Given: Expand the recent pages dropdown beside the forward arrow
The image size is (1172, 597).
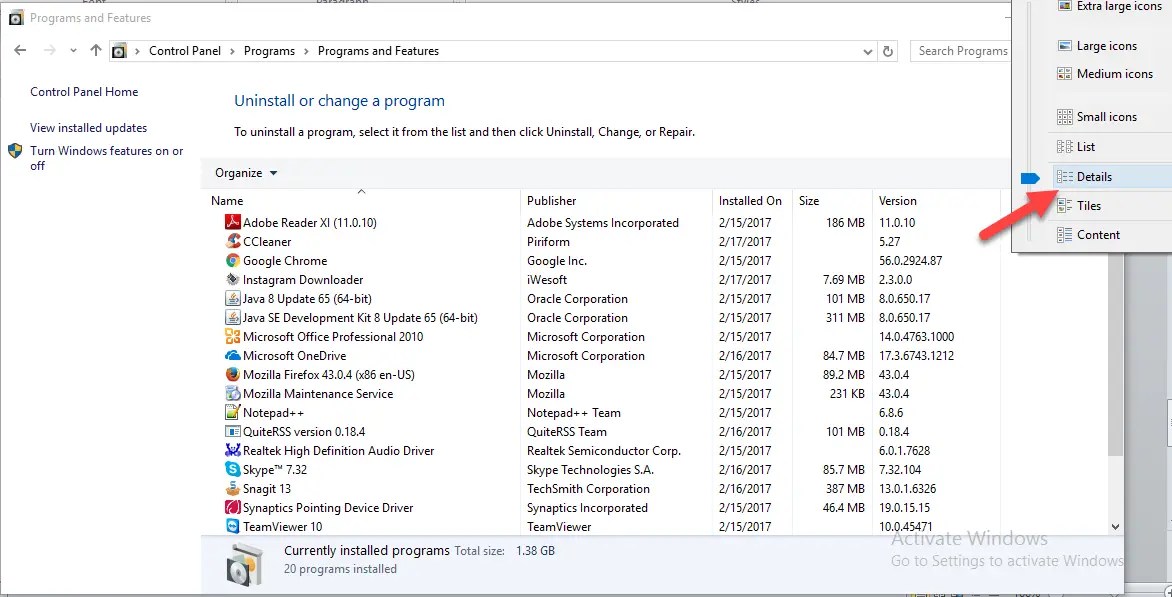Looking at the screenshot, I should [x=72, y=50].
